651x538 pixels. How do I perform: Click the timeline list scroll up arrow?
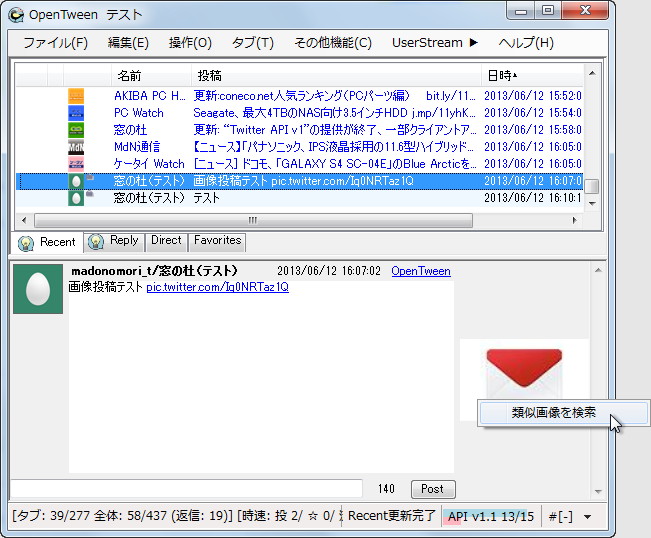click(592, 73)
